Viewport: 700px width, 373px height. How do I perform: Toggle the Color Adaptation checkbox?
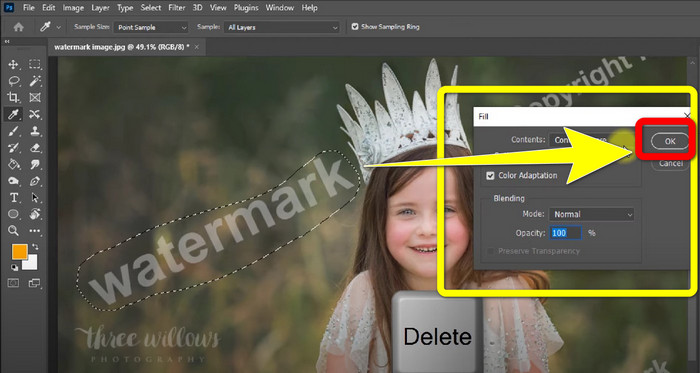pyautogui.click(x=490, y=176)
